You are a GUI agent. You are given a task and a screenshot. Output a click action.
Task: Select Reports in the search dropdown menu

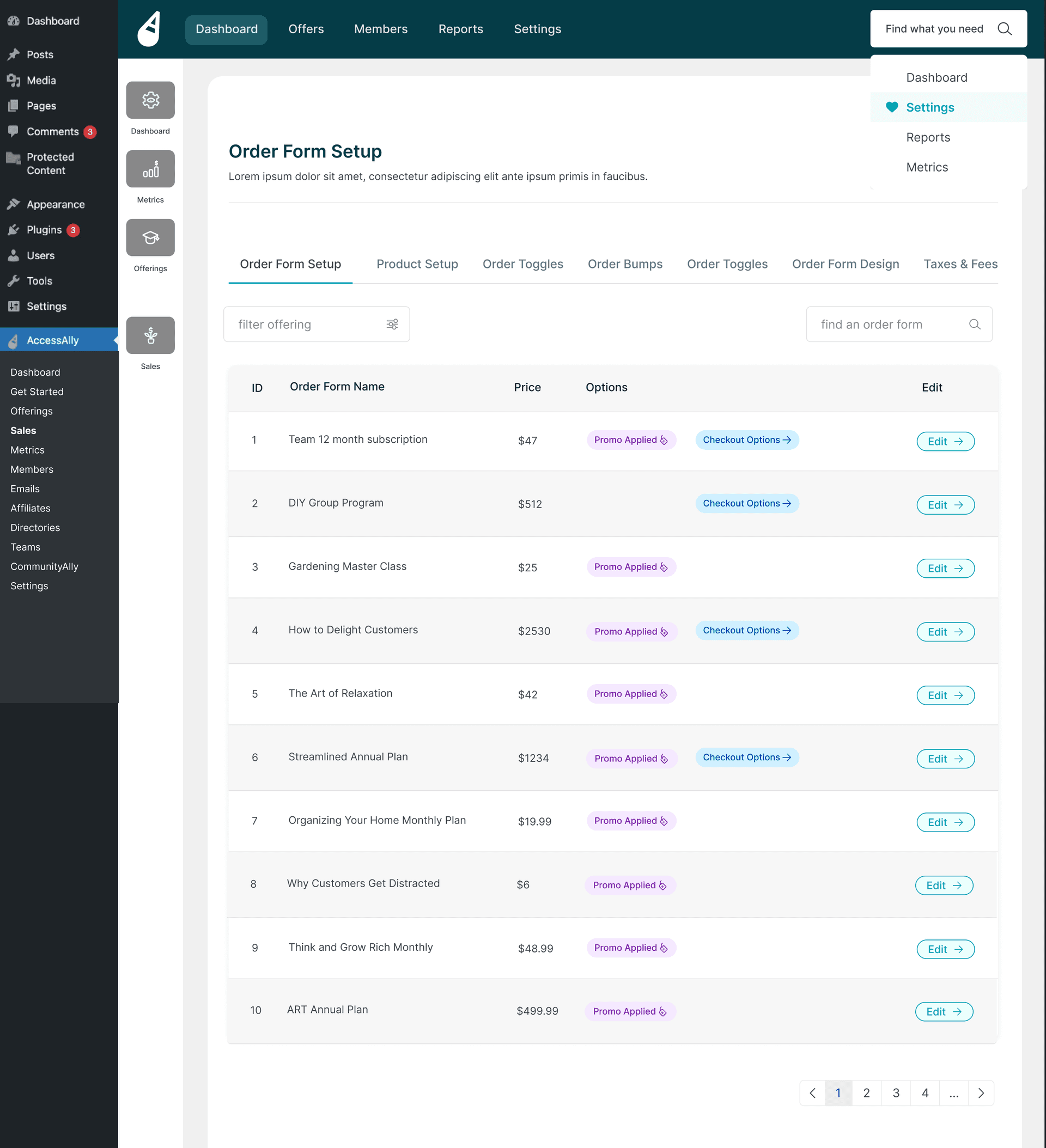[x=927, y=137]
